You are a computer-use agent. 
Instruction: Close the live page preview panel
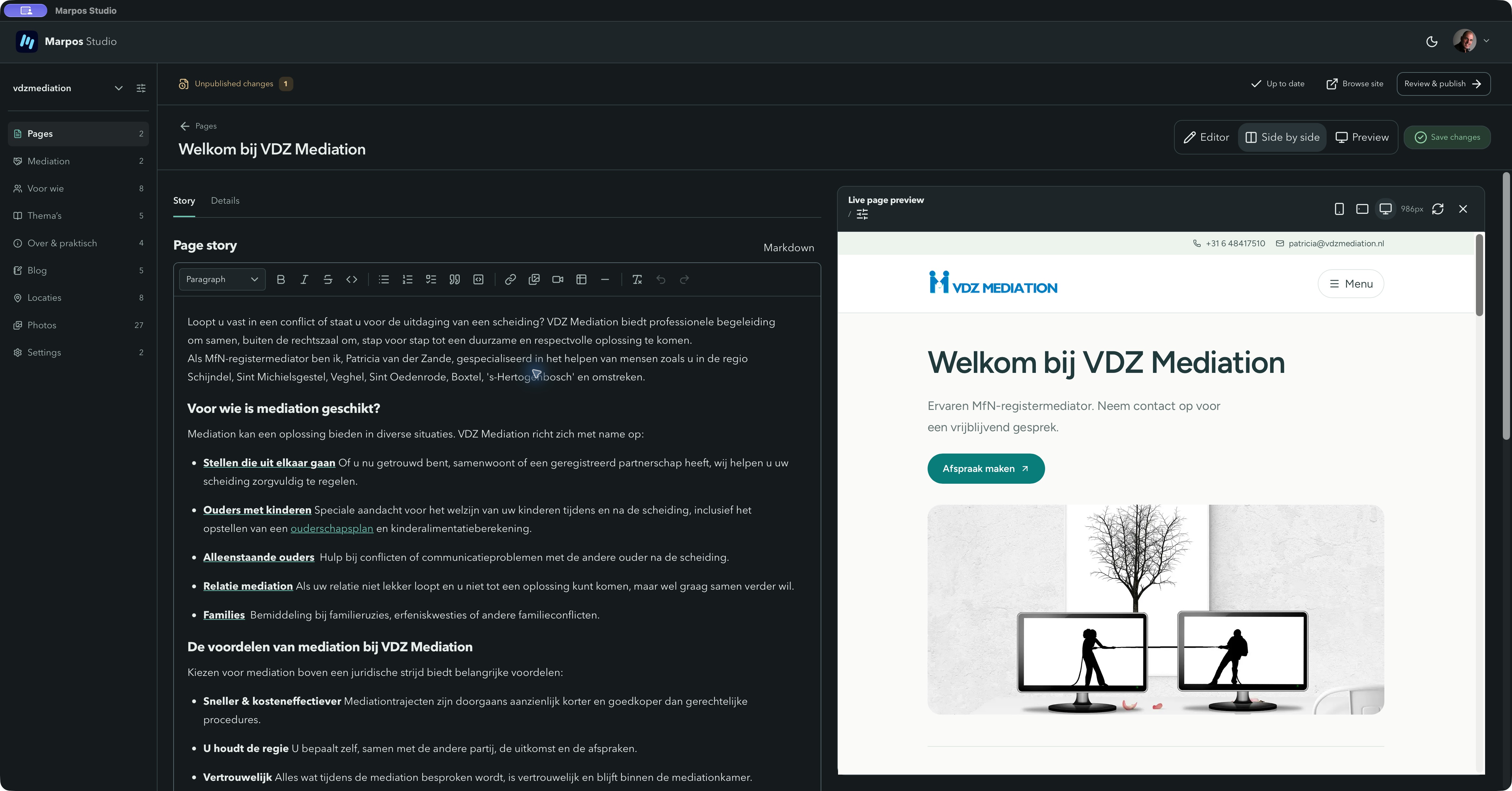[1463, 209]
